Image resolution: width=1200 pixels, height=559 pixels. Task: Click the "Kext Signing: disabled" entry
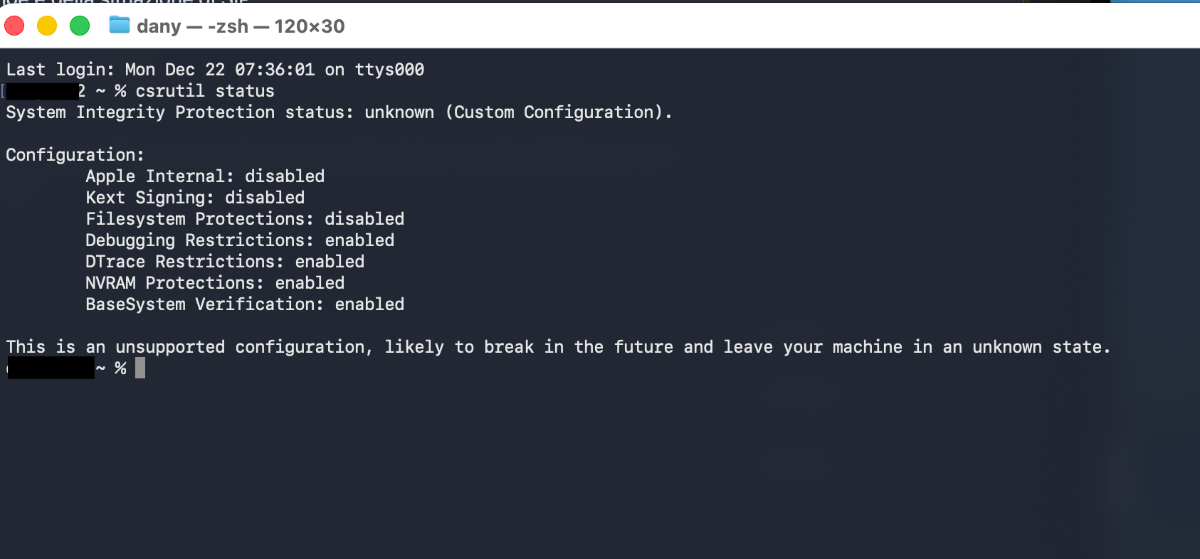coord(195,198)
